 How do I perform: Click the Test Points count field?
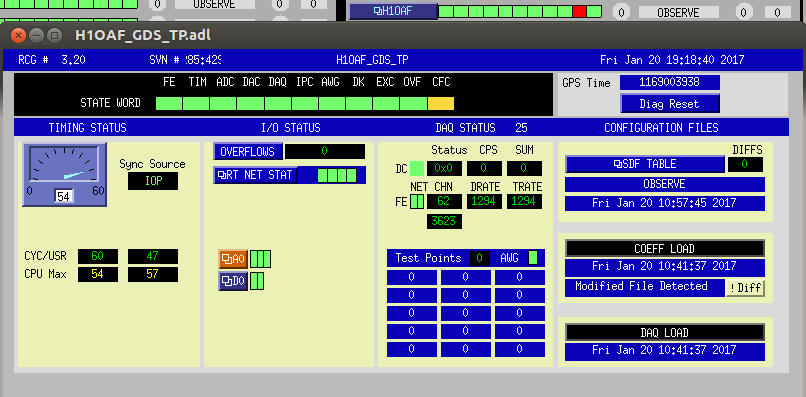(x=480, y=258)
